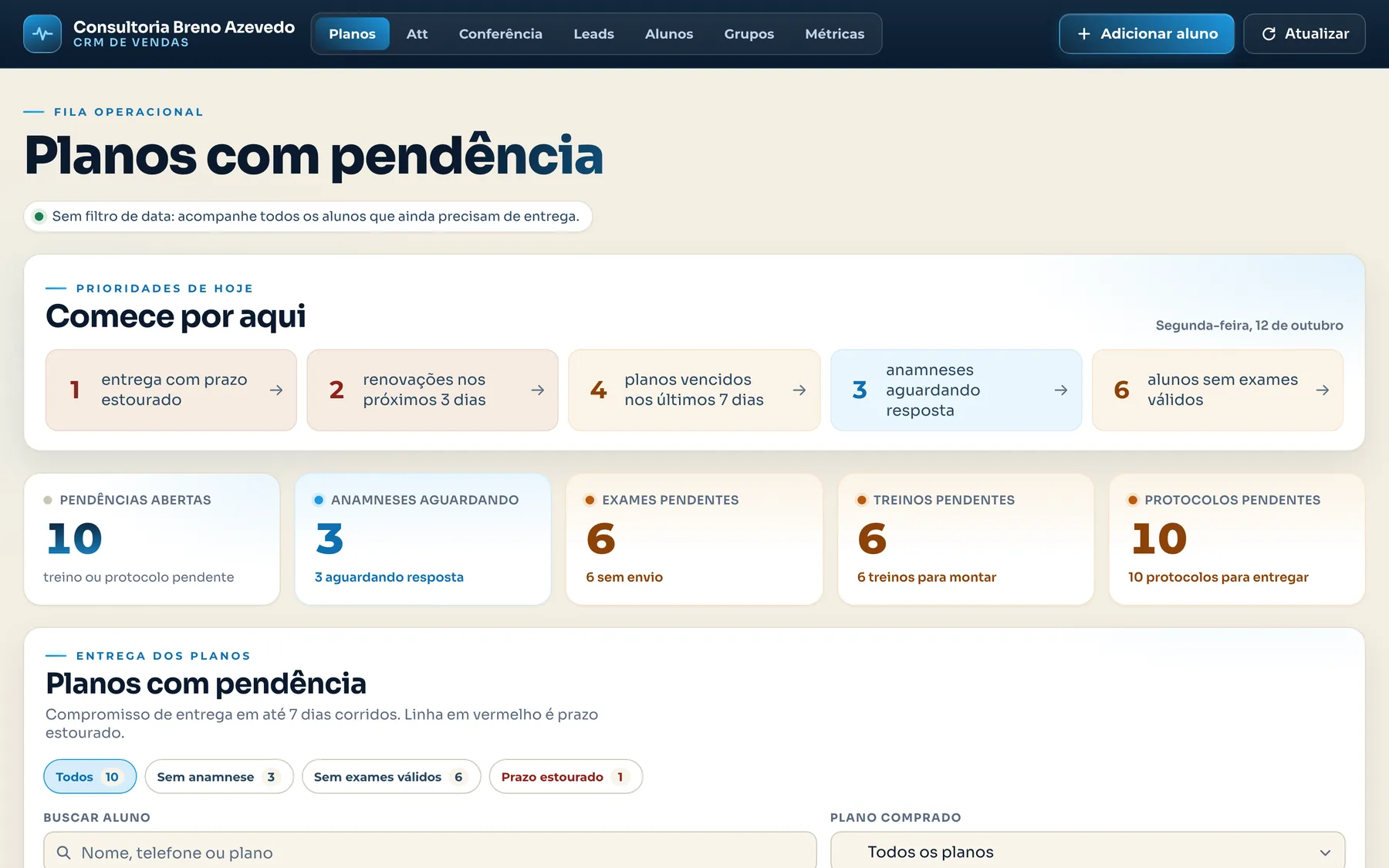
Task: Click the Exames pendentes stat card
Action: click(x=694, y=539)
